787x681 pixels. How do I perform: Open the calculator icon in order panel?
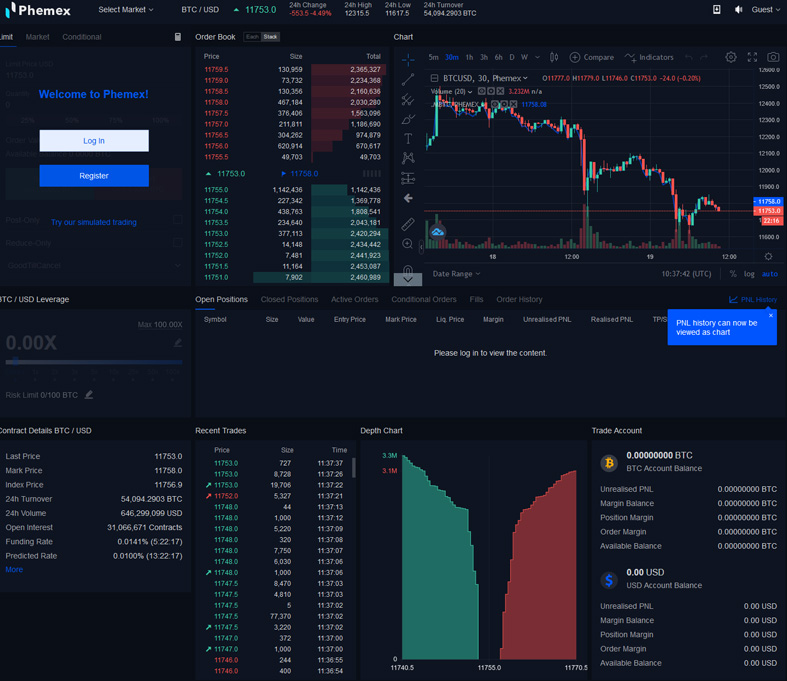pyautogui.click(x=178, y=37)
